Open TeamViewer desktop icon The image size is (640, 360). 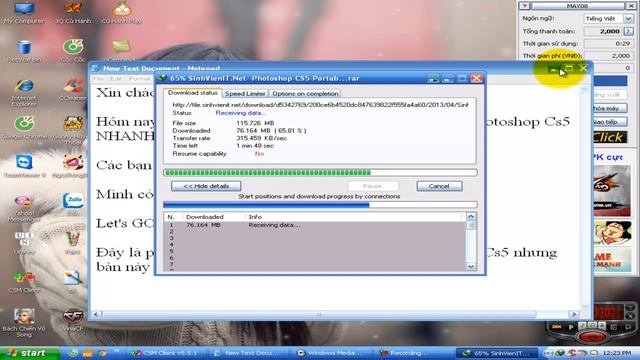(x=24, y=166)
